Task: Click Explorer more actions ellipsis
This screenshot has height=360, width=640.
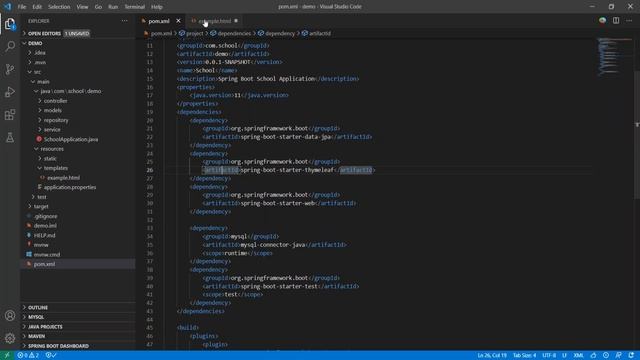Action: pyautogui.click(x=124, y=21)
